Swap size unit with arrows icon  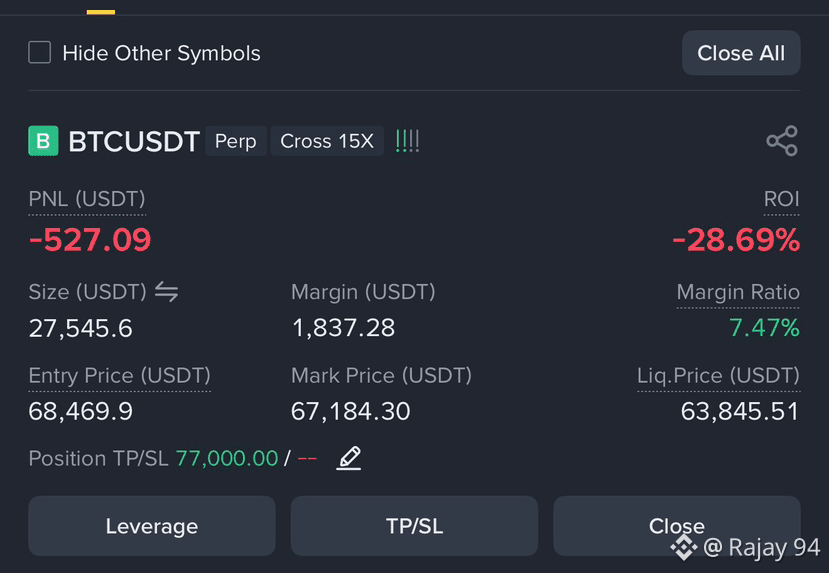(x=167, y=292)
